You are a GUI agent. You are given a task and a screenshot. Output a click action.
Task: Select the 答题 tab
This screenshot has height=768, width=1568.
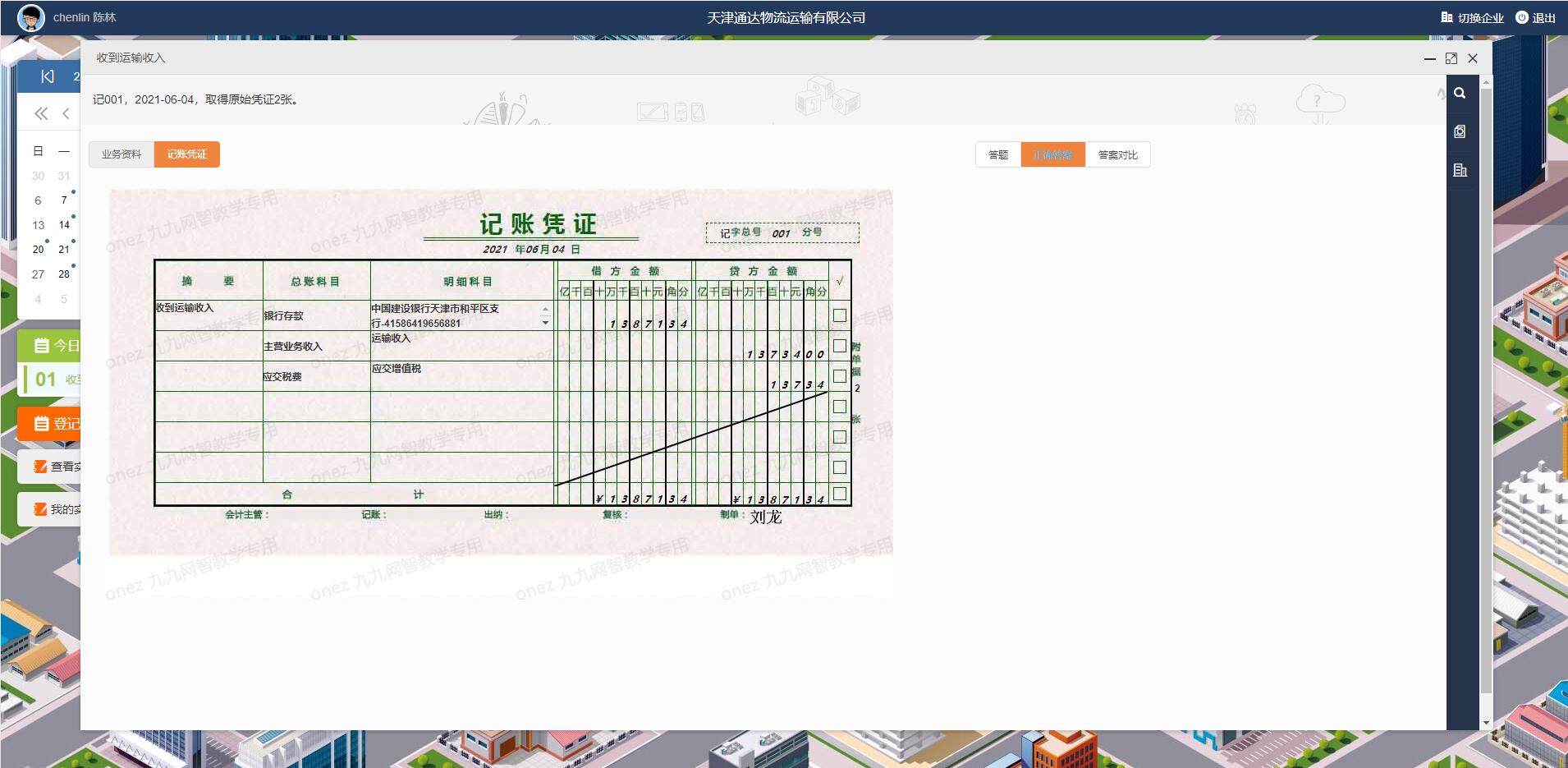coord(998,154)
